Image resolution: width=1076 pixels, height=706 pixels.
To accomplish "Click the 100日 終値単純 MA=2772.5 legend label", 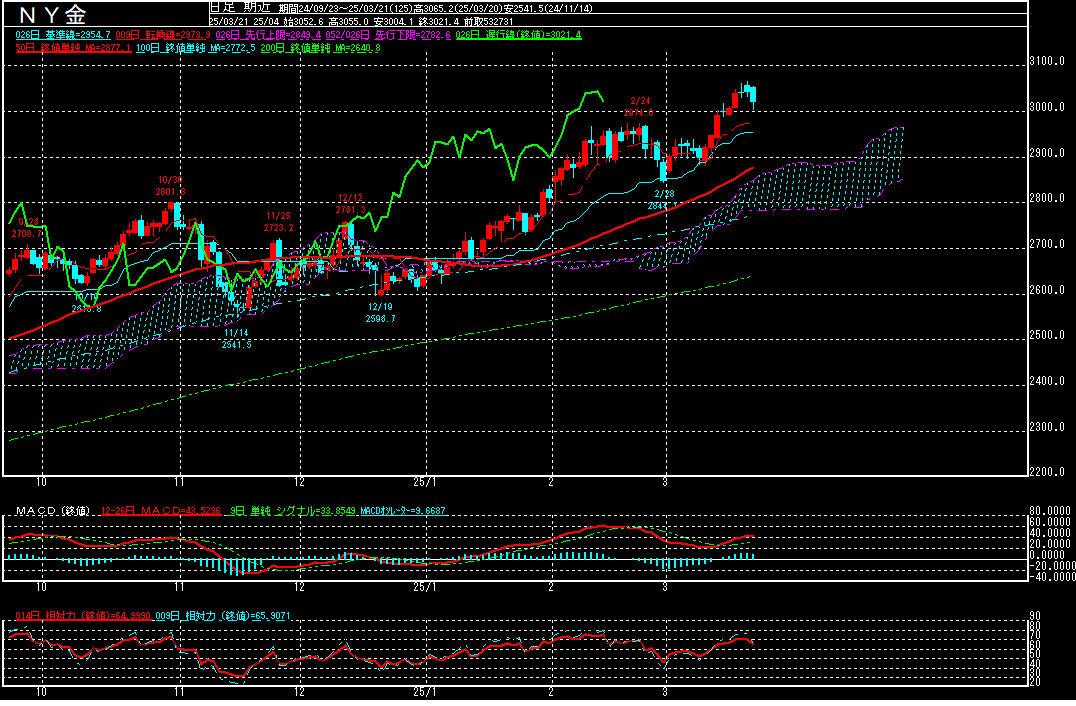I will [x=196, y=48].
